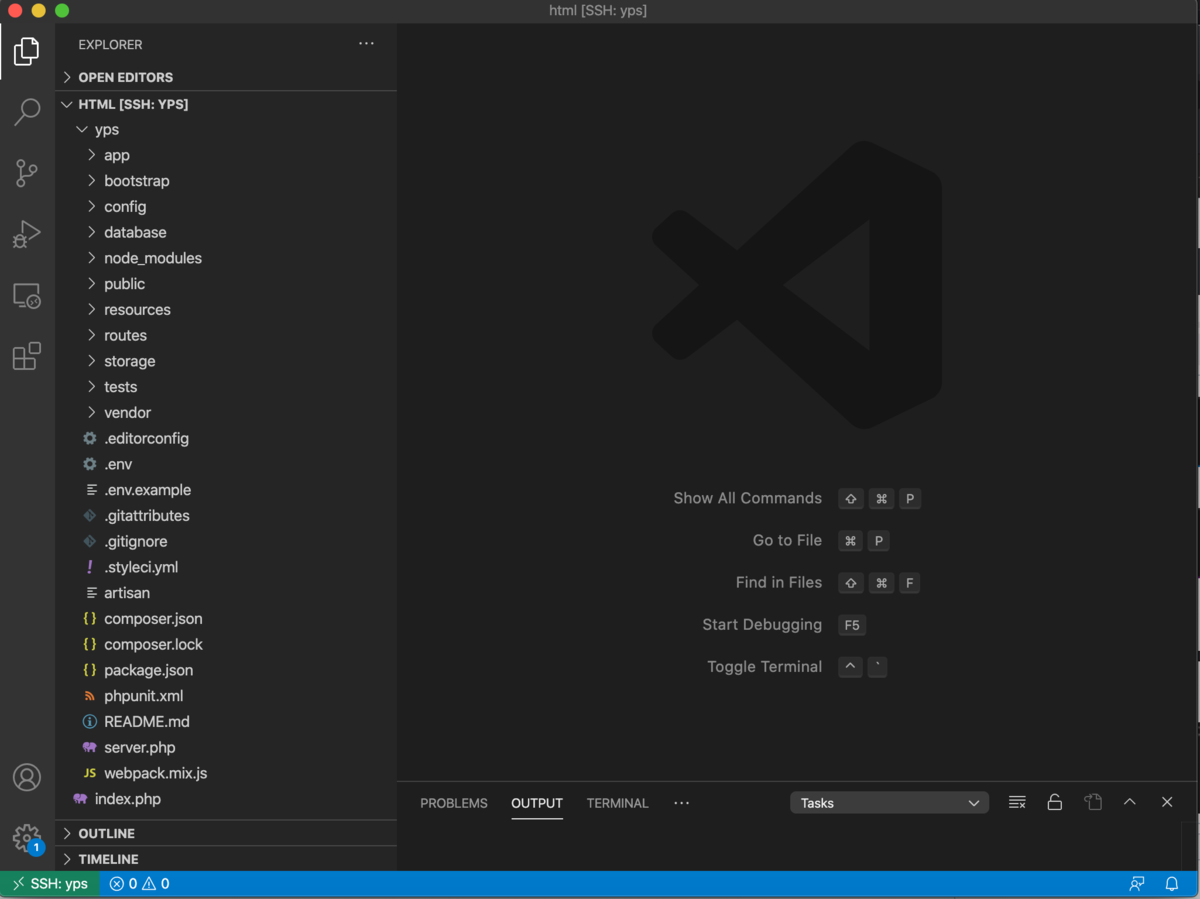Expand the TIMELINE section
The image size is (1200, 899).
(226, 859)
